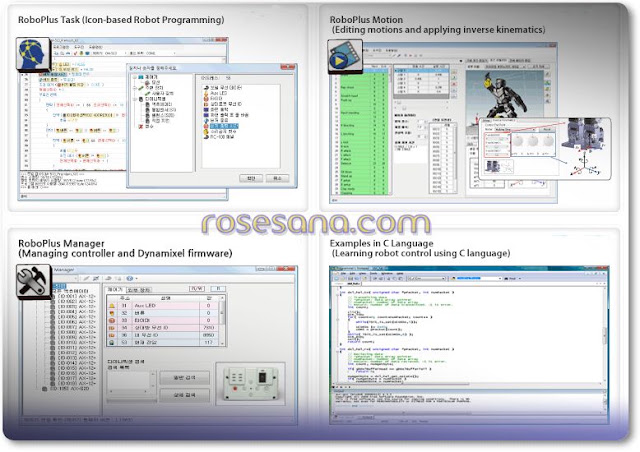The width and height of the screenshot is (640, 452).
Task: Click the OK button in Task dialog
Action: (x=251, y=178)
